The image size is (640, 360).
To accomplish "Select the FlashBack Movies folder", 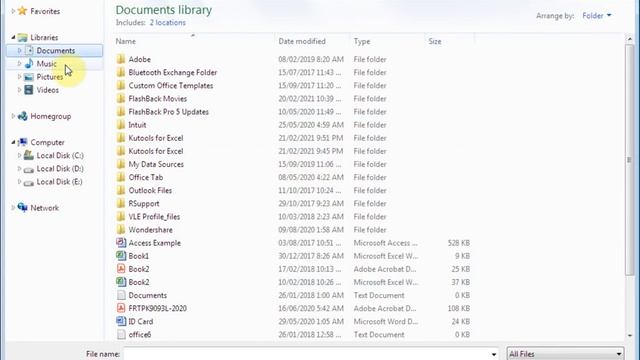I will [x=158, y=98].
